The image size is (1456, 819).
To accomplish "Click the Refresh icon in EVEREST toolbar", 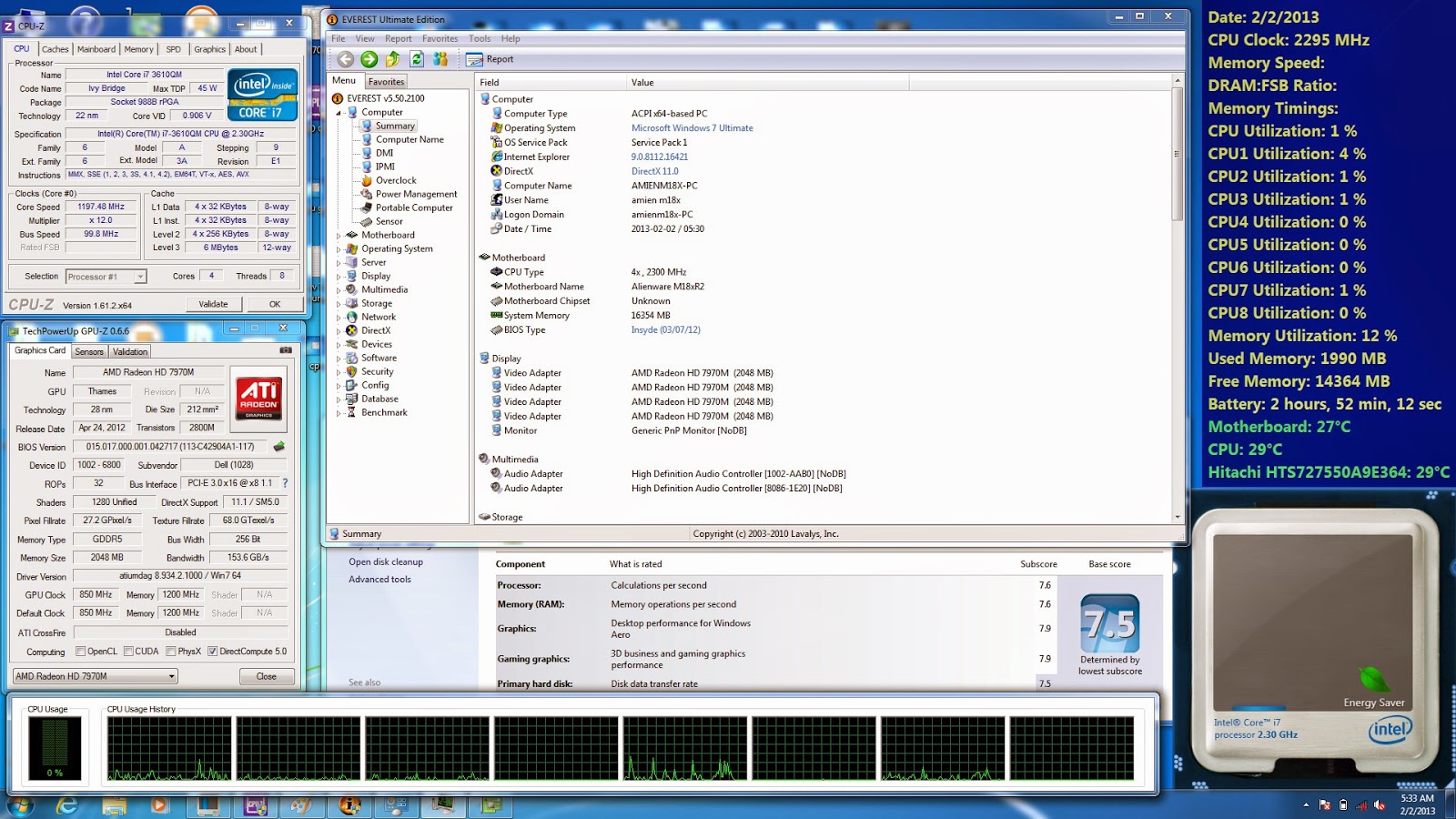I will 416,59.
